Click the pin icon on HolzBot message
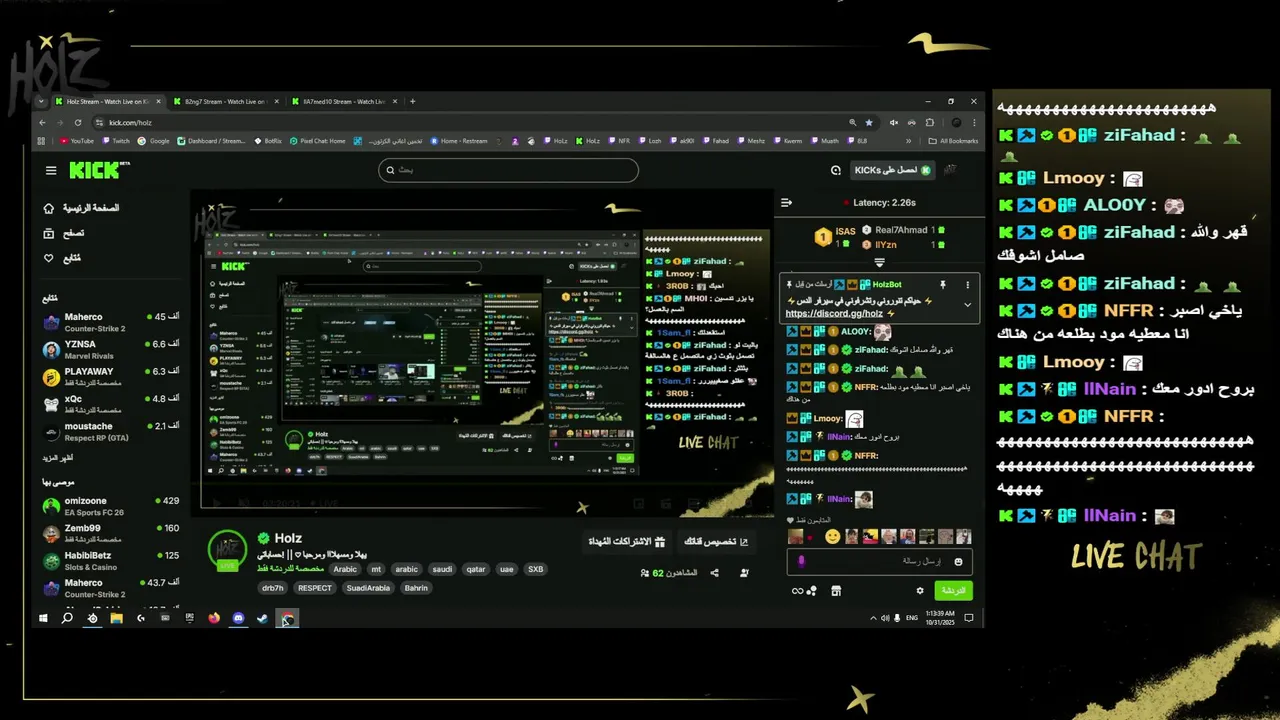The height and width of the screenshot is (720, 1280). coord(942,285)
